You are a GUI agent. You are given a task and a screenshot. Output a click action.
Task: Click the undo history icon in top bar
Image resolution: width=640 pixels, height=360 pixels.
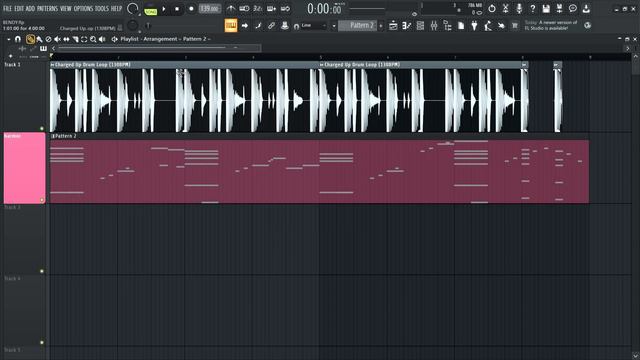492,8
